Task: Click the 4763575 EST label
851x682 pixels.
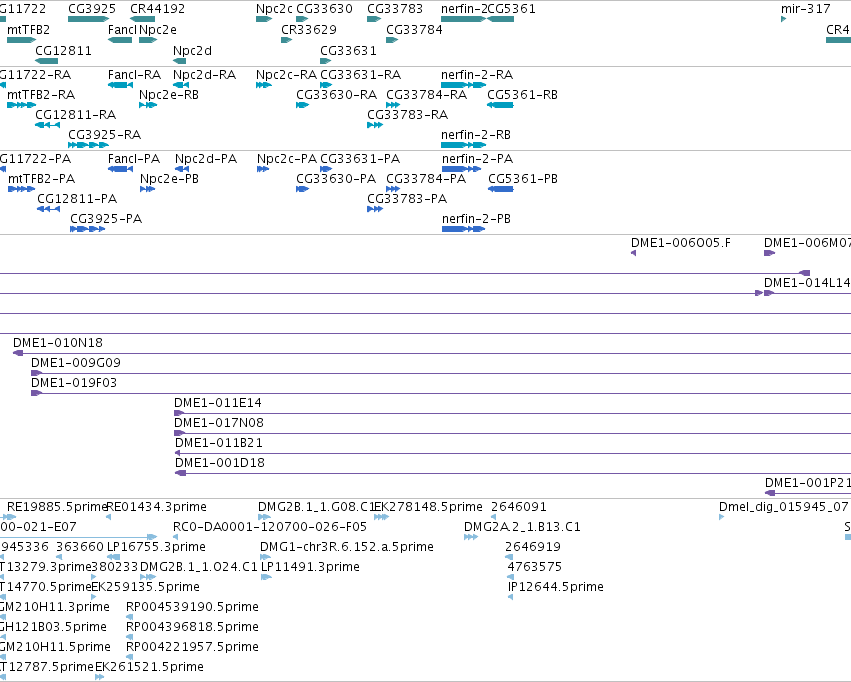Action: click(x=534, y=567)
